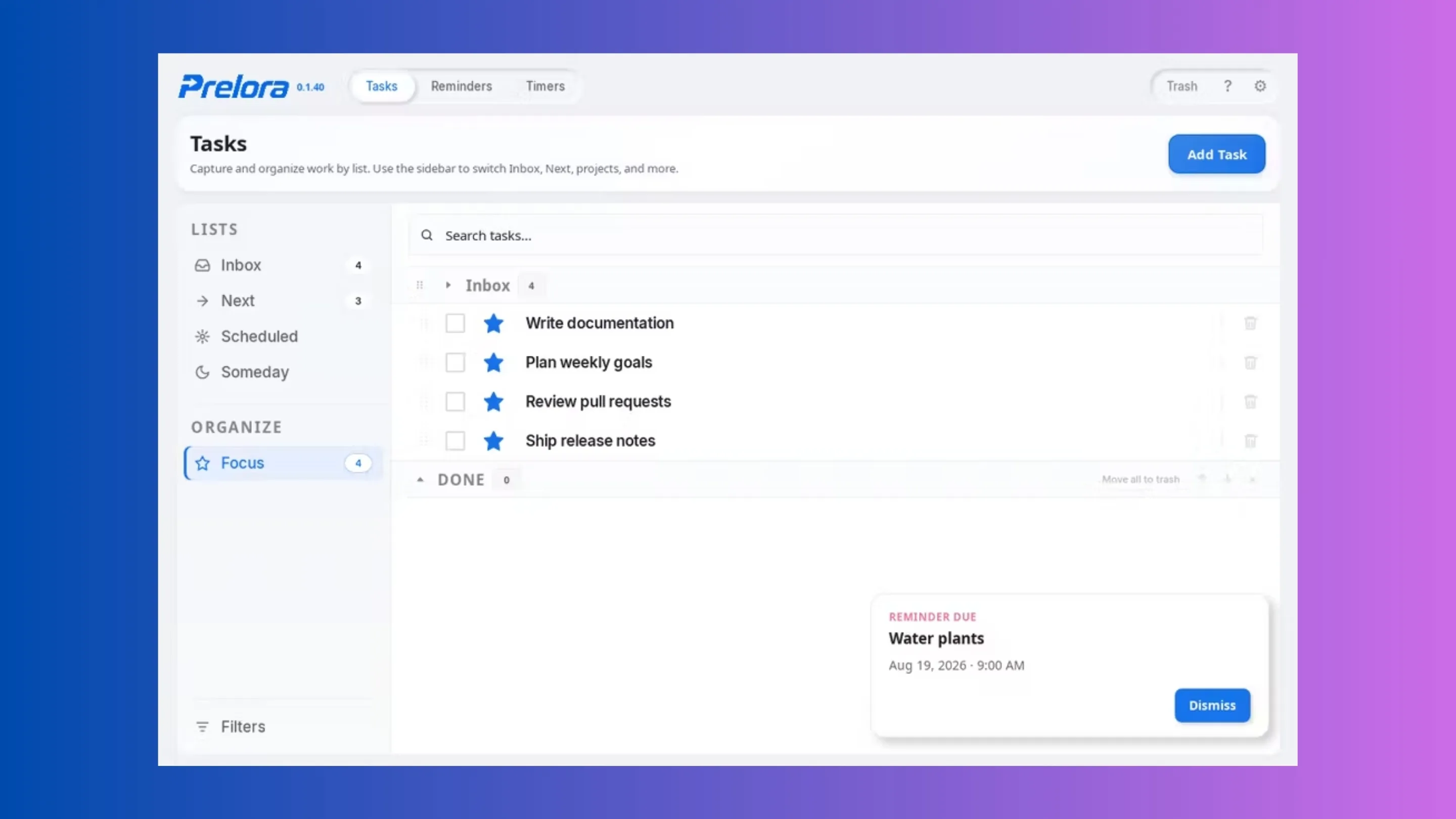Open the Timers tab

click(x=545, y=86)
